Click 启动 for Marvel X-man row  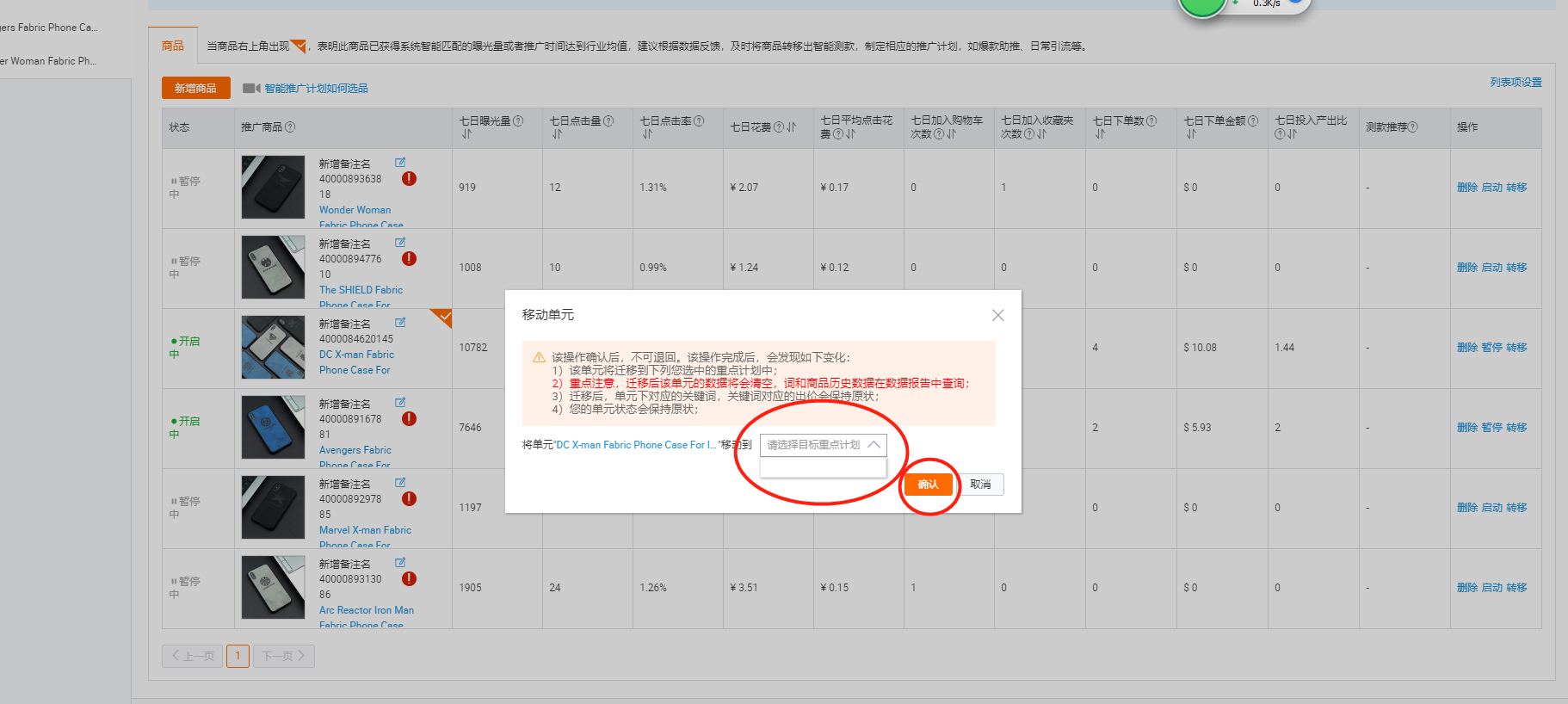(1491, 508)
